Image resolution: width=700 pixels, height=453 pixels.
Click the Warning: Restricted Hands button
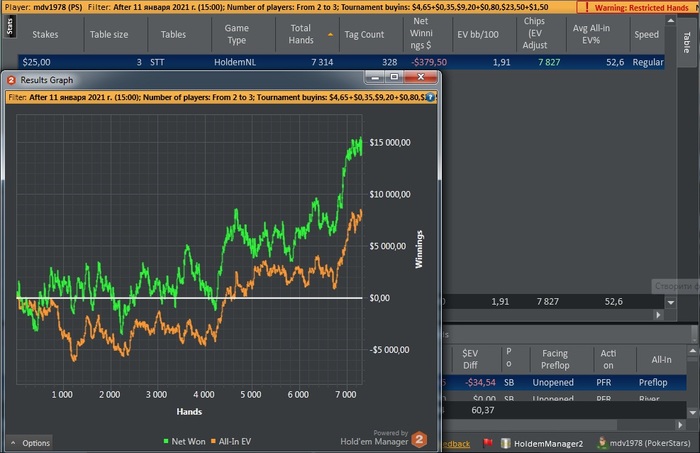pyautogui.click(x=638, y=8)
